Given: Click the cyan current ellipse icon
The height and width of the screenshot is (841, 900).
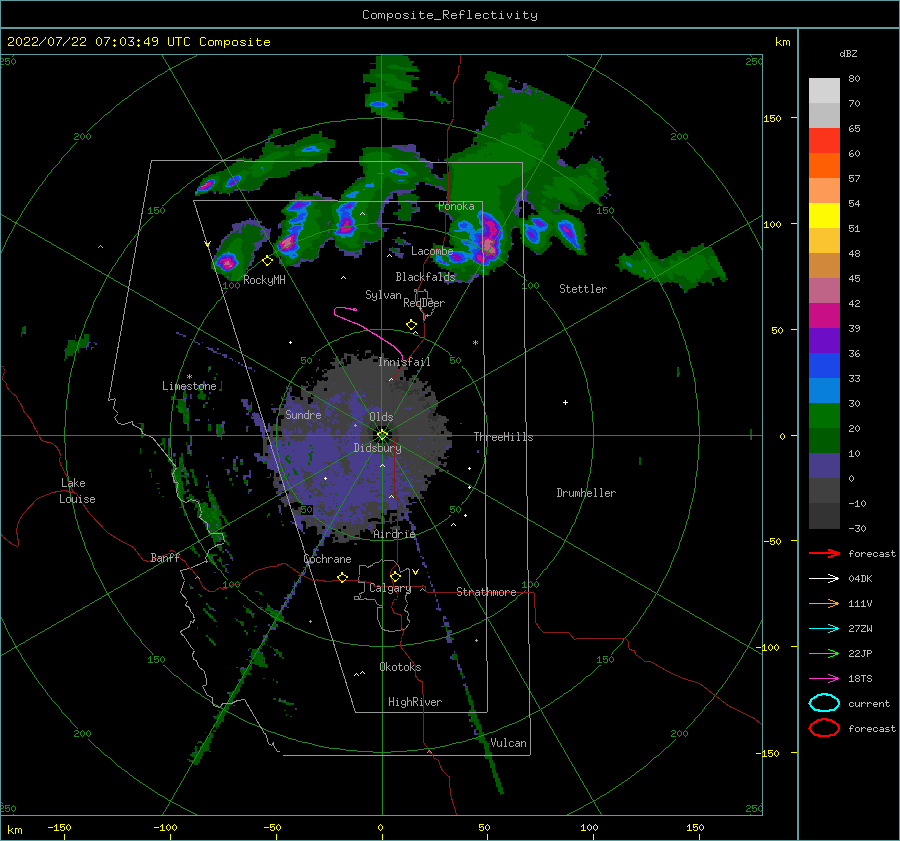Looking at the screenshot, I should coord(824,703).
